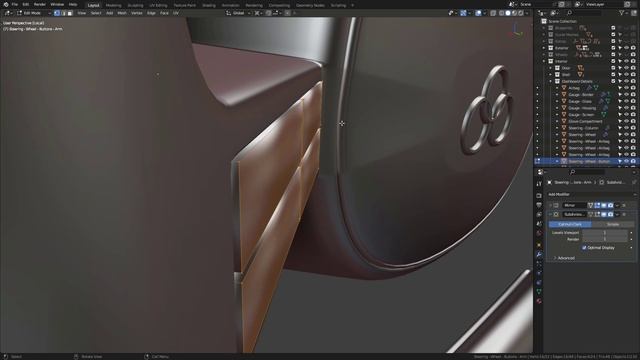The height and width of the screenshot is (360, 640).
Task: Remove the Mirror modifier with X icon
Action: click(x=624, y=205)
